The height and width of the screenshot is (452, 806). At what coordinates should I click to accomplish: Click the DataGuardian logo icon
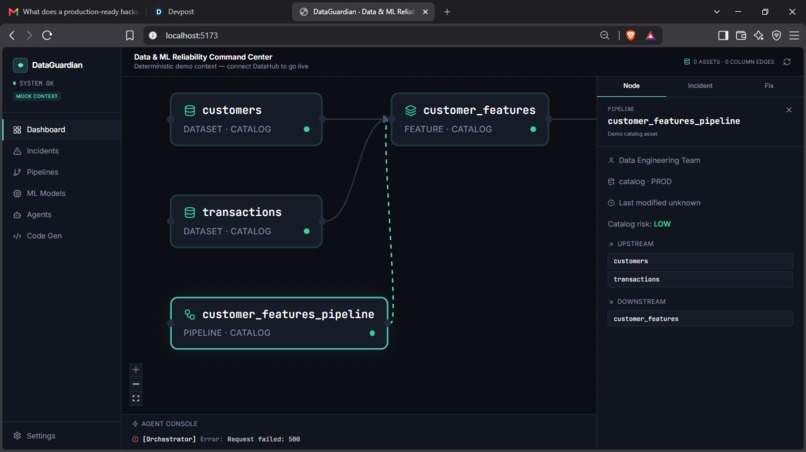click(x=20, y=65)
